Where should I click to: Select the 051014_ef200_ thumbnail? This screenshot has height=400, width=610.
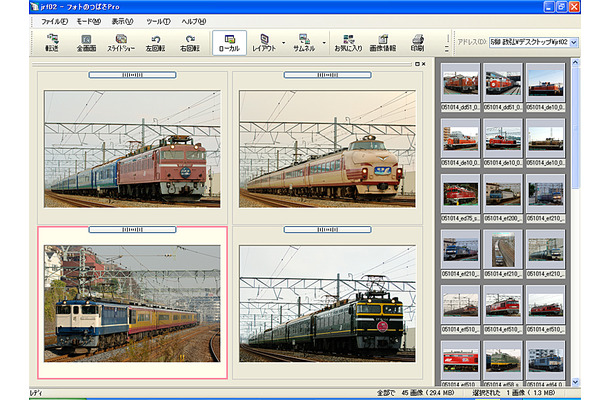(x=503, y=194)
